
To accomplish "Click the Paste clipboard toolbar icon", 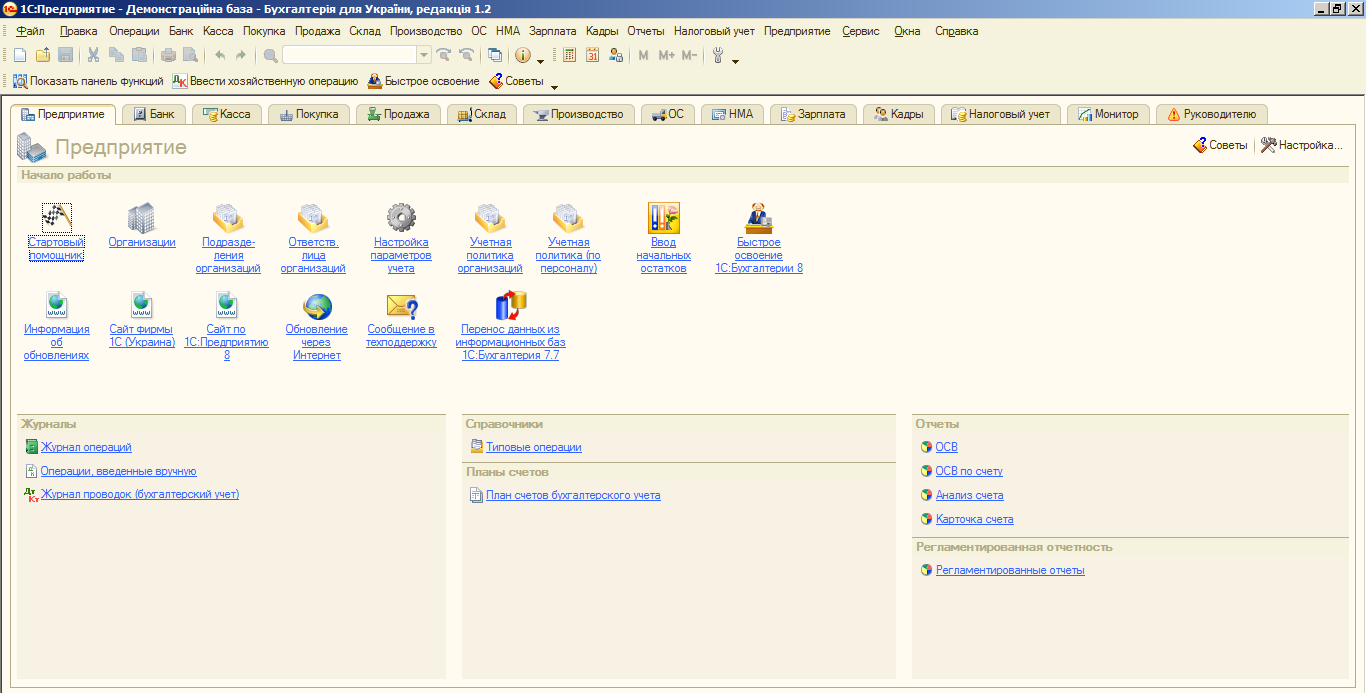I will click(x=139, y=55).
